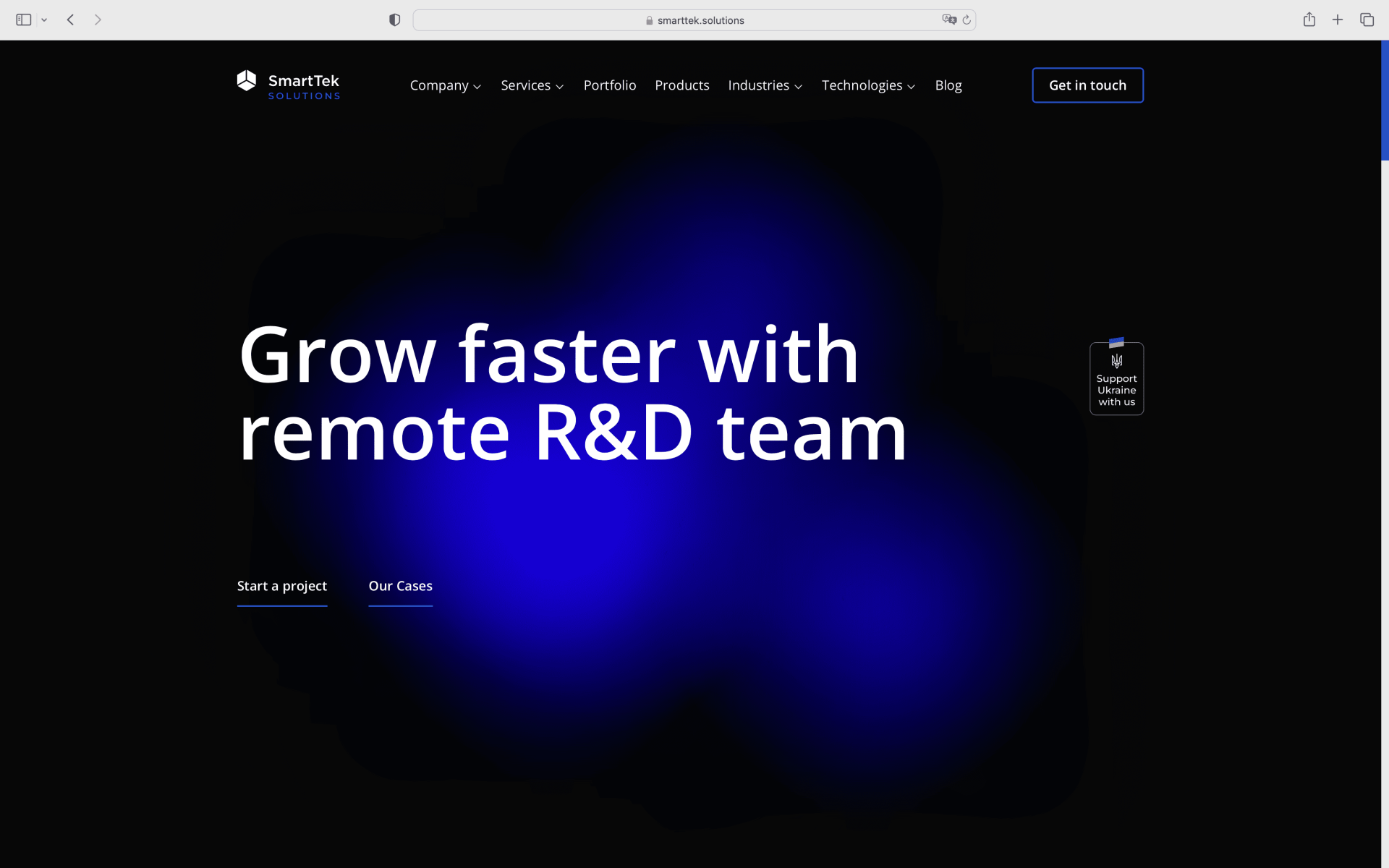Show the tab overview icon

click(x=1367, y=20)
